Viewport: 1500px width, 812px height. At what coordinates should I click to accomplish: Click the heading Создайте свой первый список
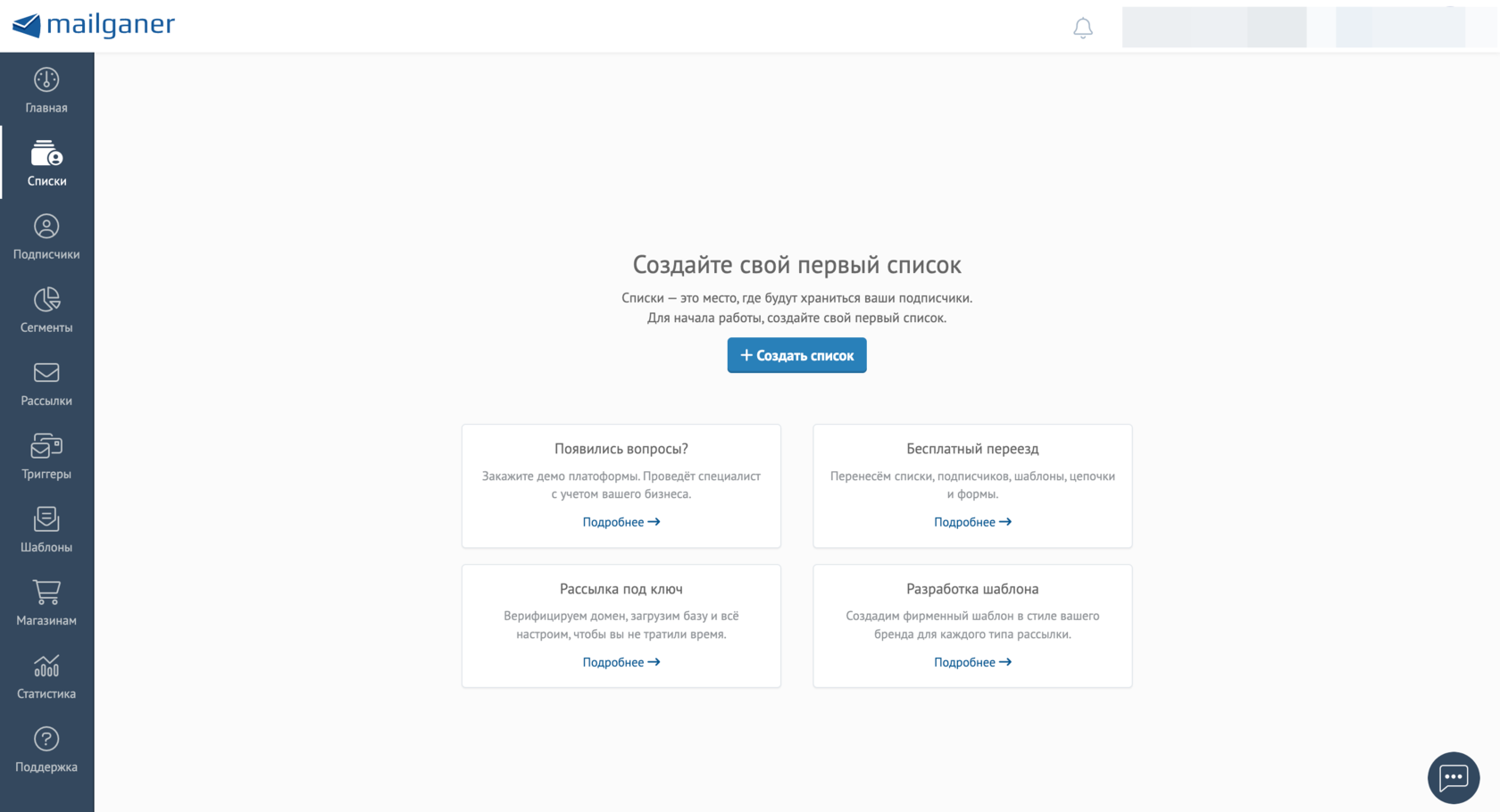[796, 265]
